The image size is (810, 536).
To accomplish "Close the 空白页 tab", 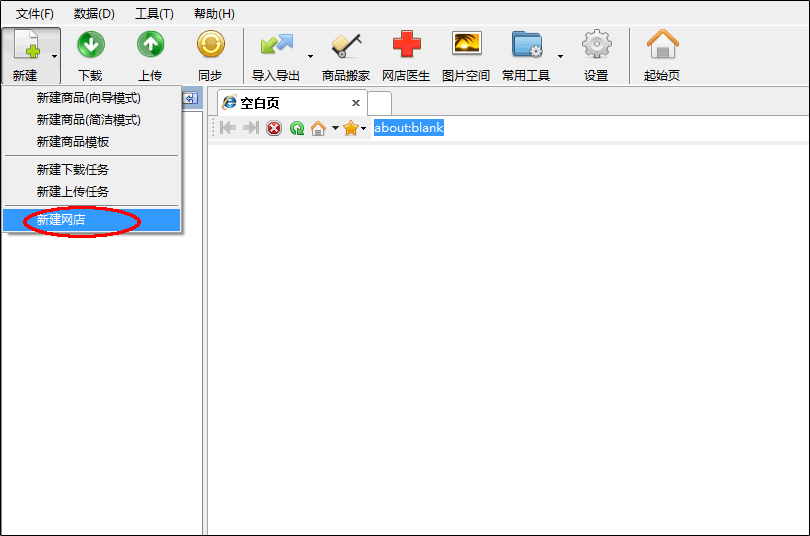I will click(356, 103).
